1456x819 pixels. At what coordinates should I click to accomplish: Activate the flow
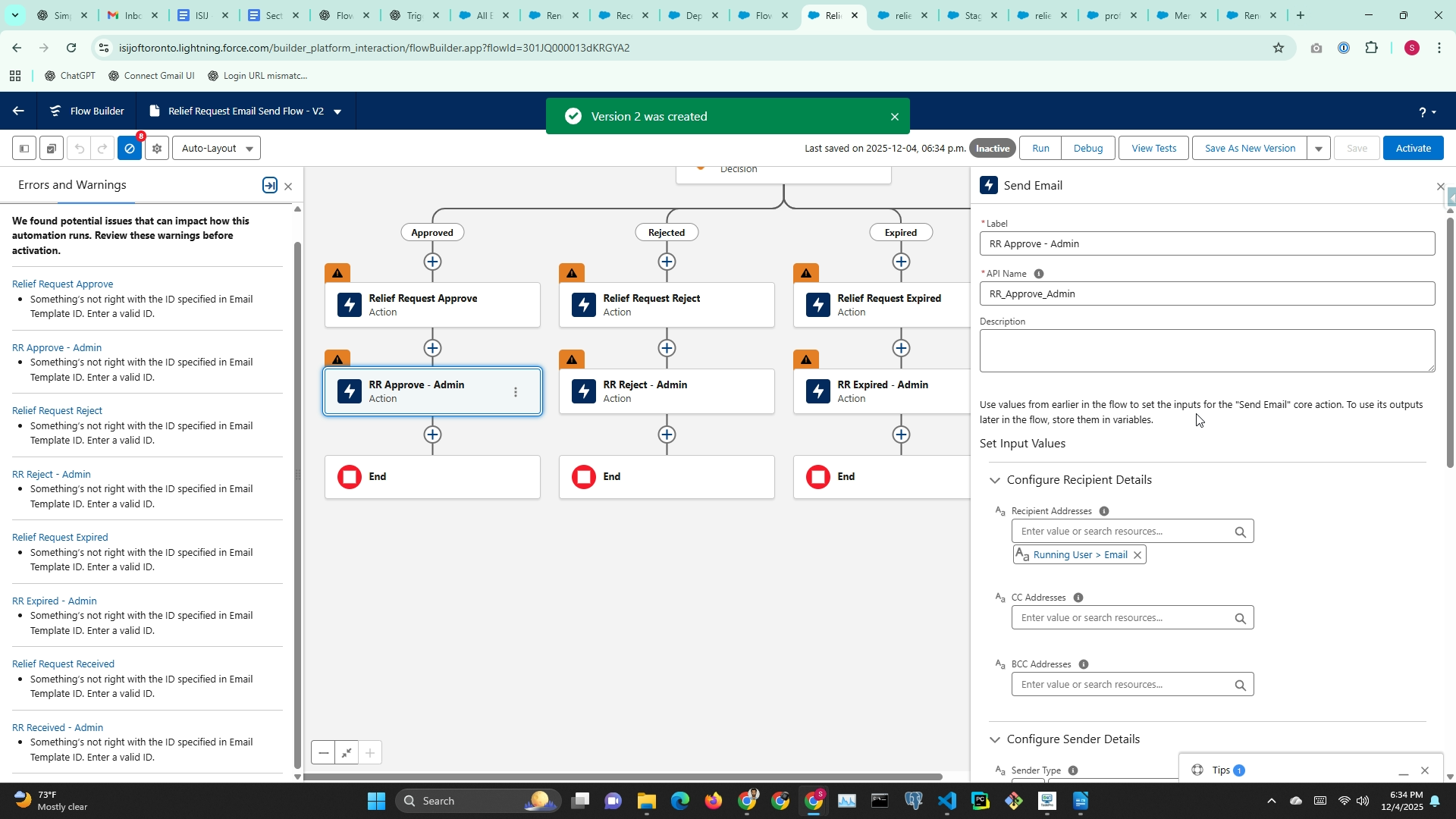(1413, 149)
